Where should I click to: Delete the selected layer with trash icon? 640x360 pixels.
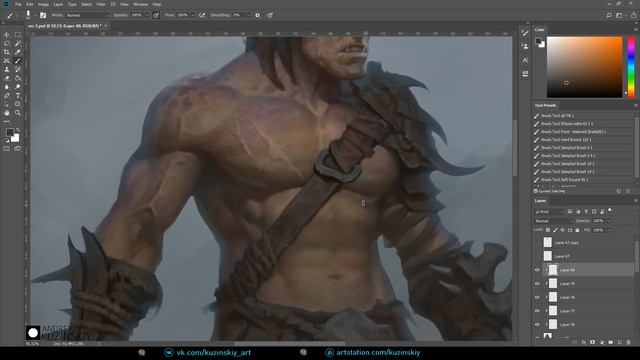point(629,342)
